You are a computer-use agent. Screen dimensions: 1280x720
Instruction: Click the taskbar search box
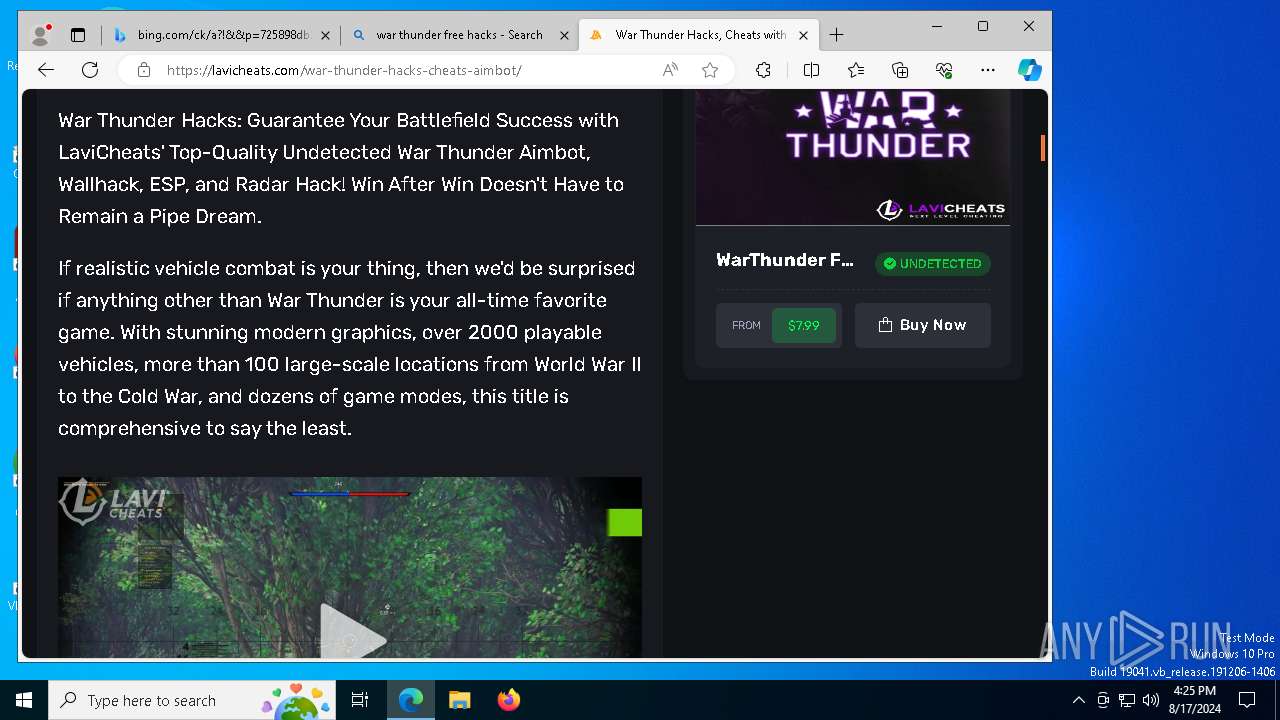click(193, 700)
